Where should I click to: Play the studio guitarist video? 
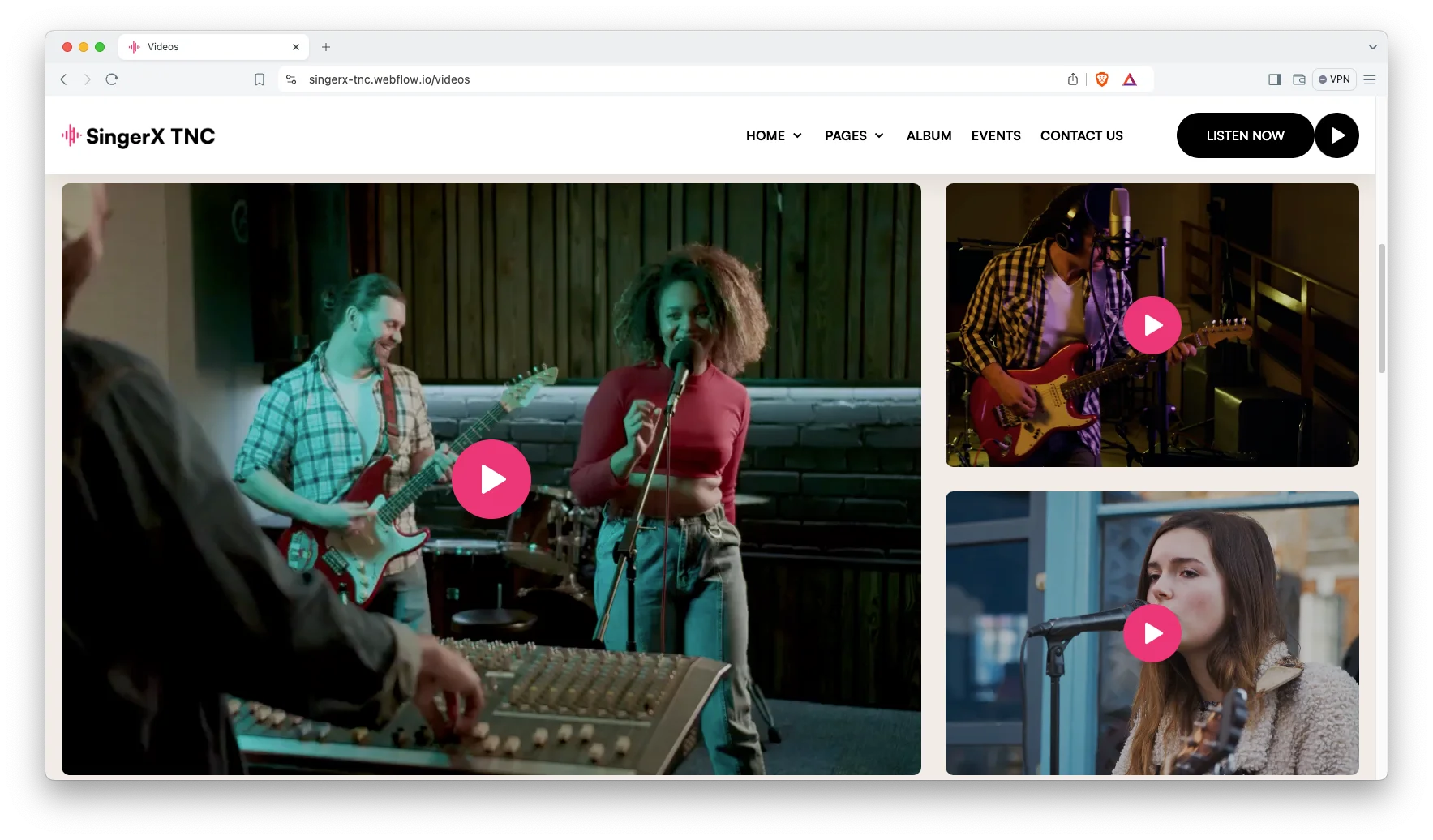click(x=1152, y=325)
